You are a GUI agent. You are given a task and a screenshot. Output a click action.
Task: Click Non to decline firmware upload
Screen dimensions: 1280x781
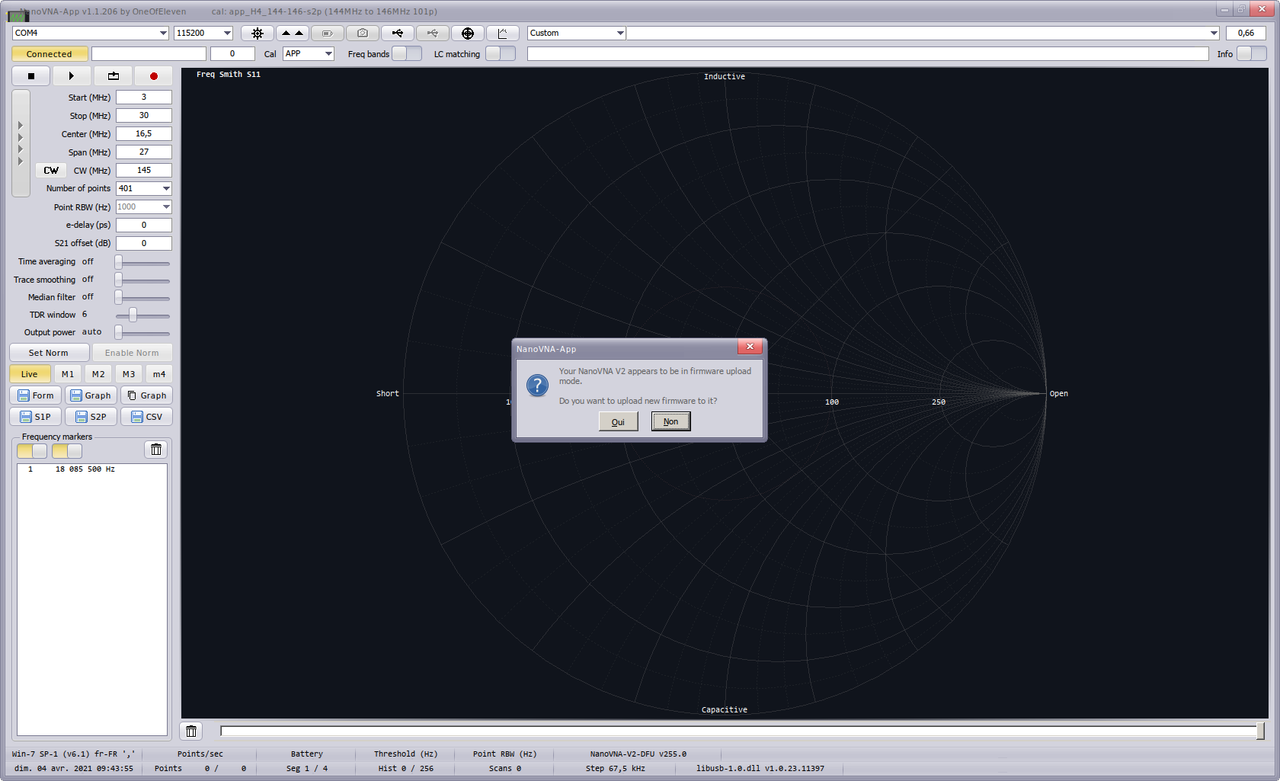click(x=671, y=422)
